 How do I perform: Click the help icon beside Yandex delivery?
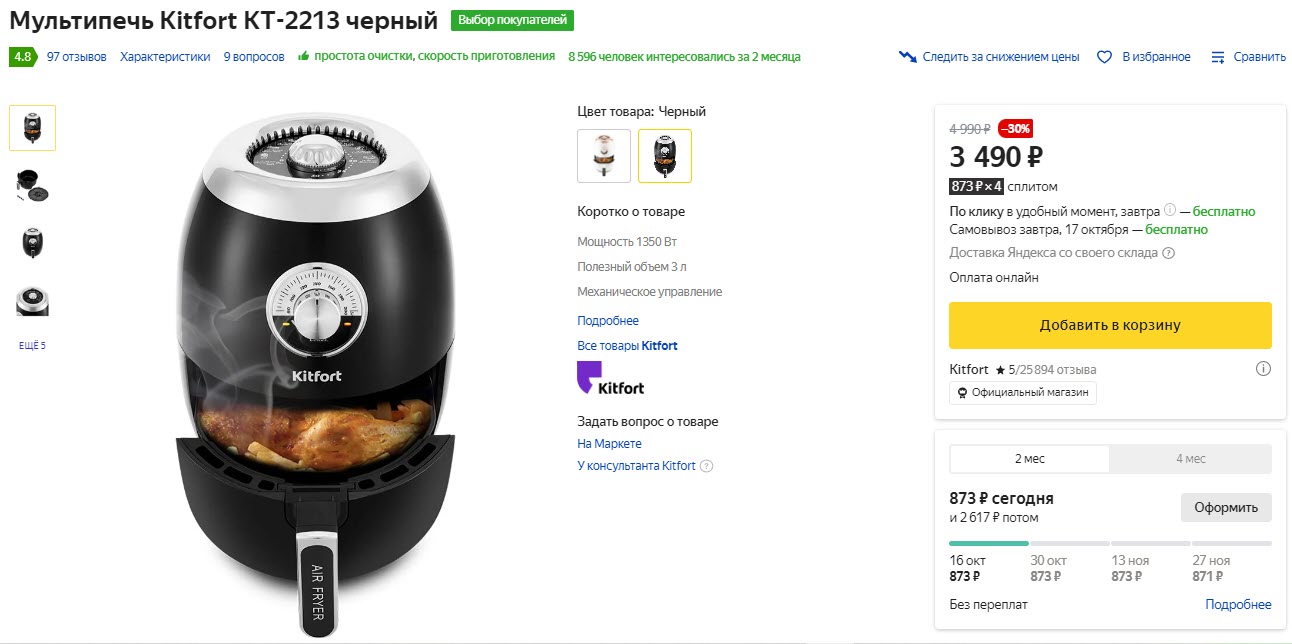(1169, 253)
